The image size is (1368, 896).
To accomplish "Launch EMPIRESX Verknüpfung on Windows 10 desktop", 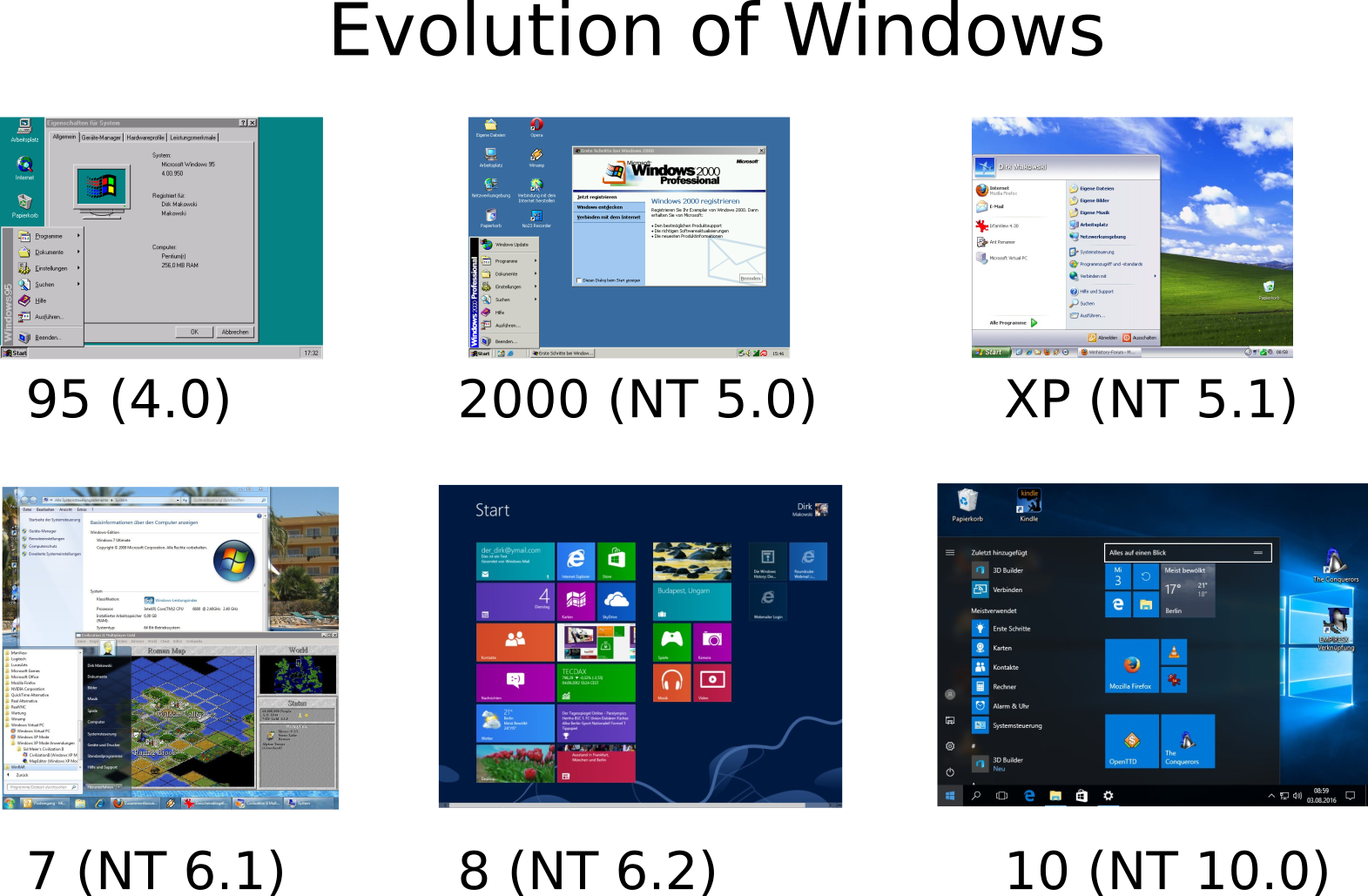I will tap(1336, 630).
